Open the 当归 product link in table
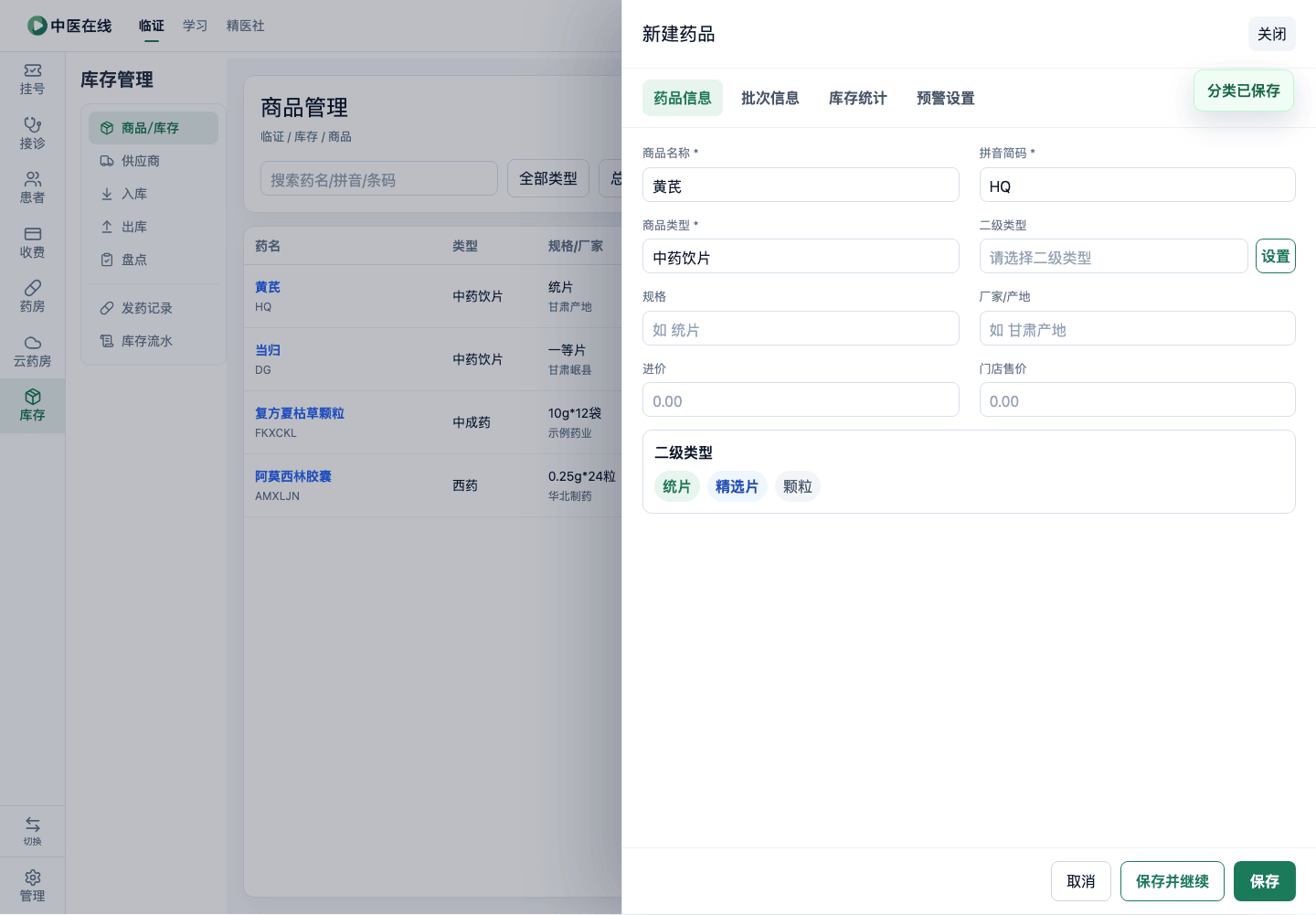This screenshot has width=1316, height=915. pyautogui.click(x=268, y=350)
